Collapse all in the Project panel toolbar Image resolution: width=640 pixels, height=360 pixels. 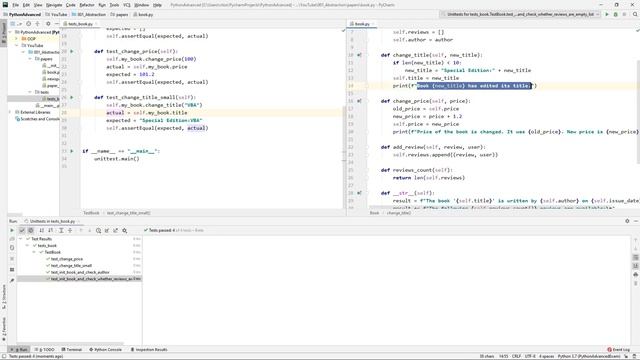tap(38, 24)
